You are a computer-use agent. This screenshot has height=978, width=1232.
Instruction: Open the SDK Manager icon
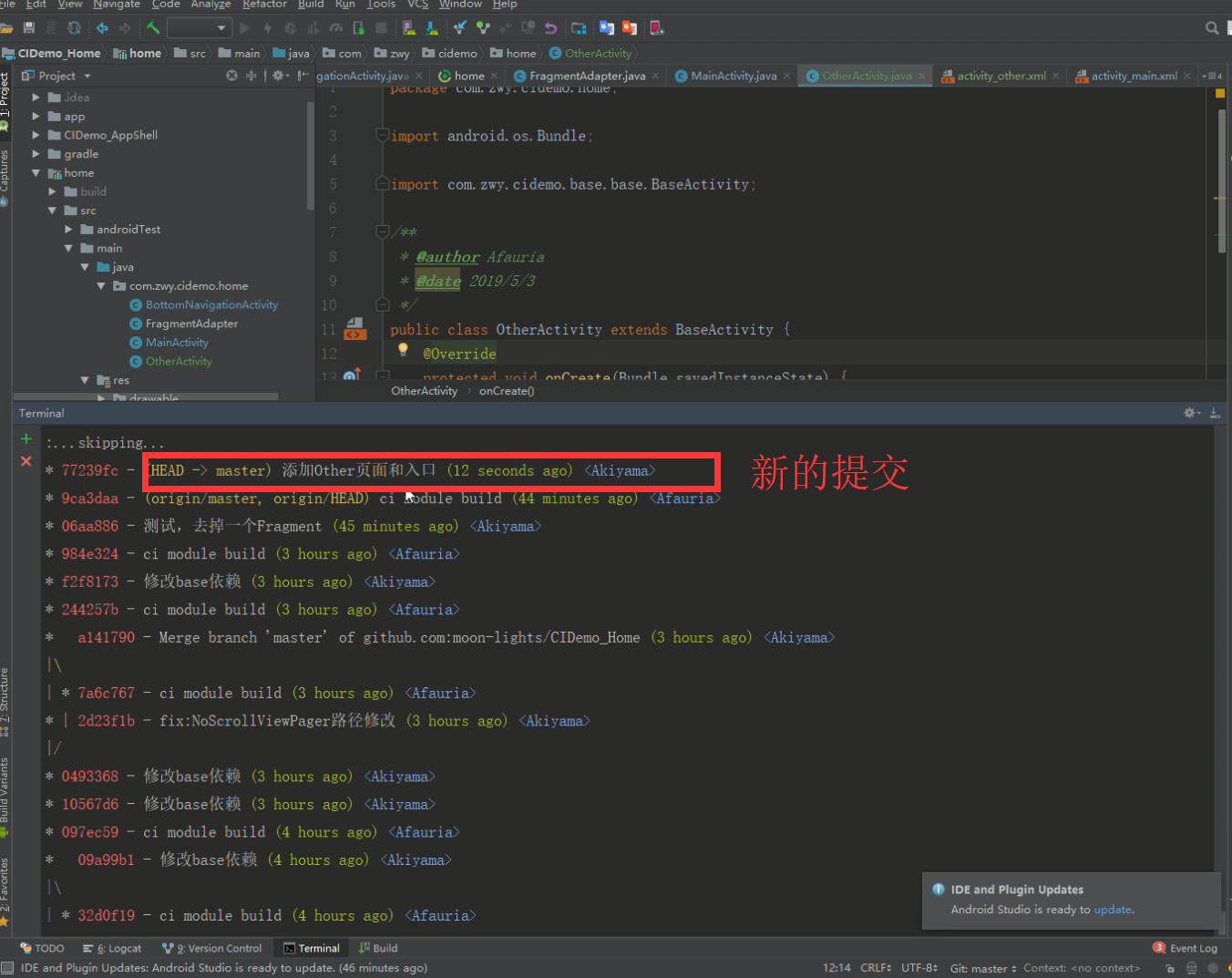pyautogui.click(x=432, y=28)
